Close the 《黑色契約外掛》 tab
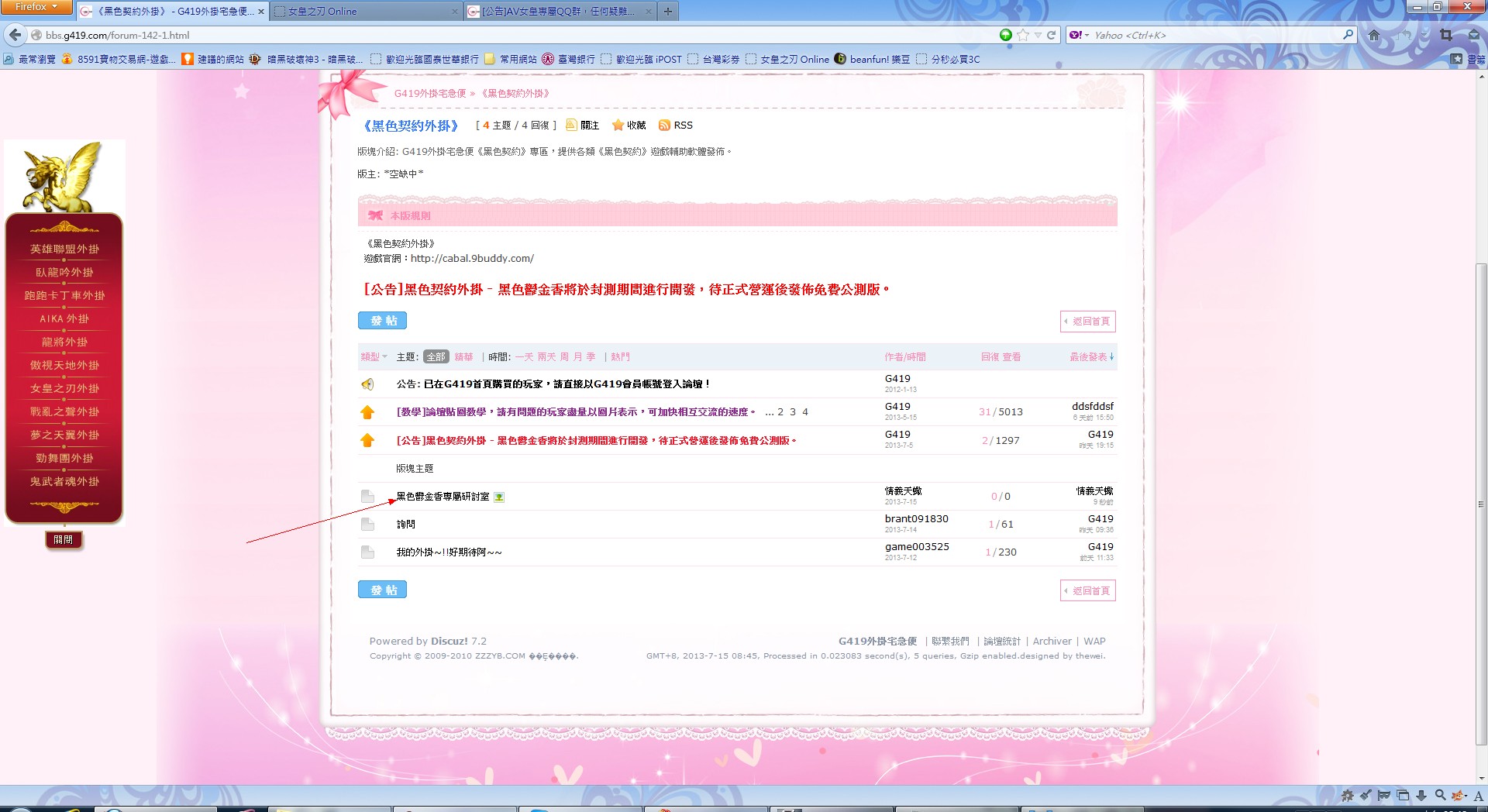This screenshot has width=1488, height=812. tap(260, 12)
